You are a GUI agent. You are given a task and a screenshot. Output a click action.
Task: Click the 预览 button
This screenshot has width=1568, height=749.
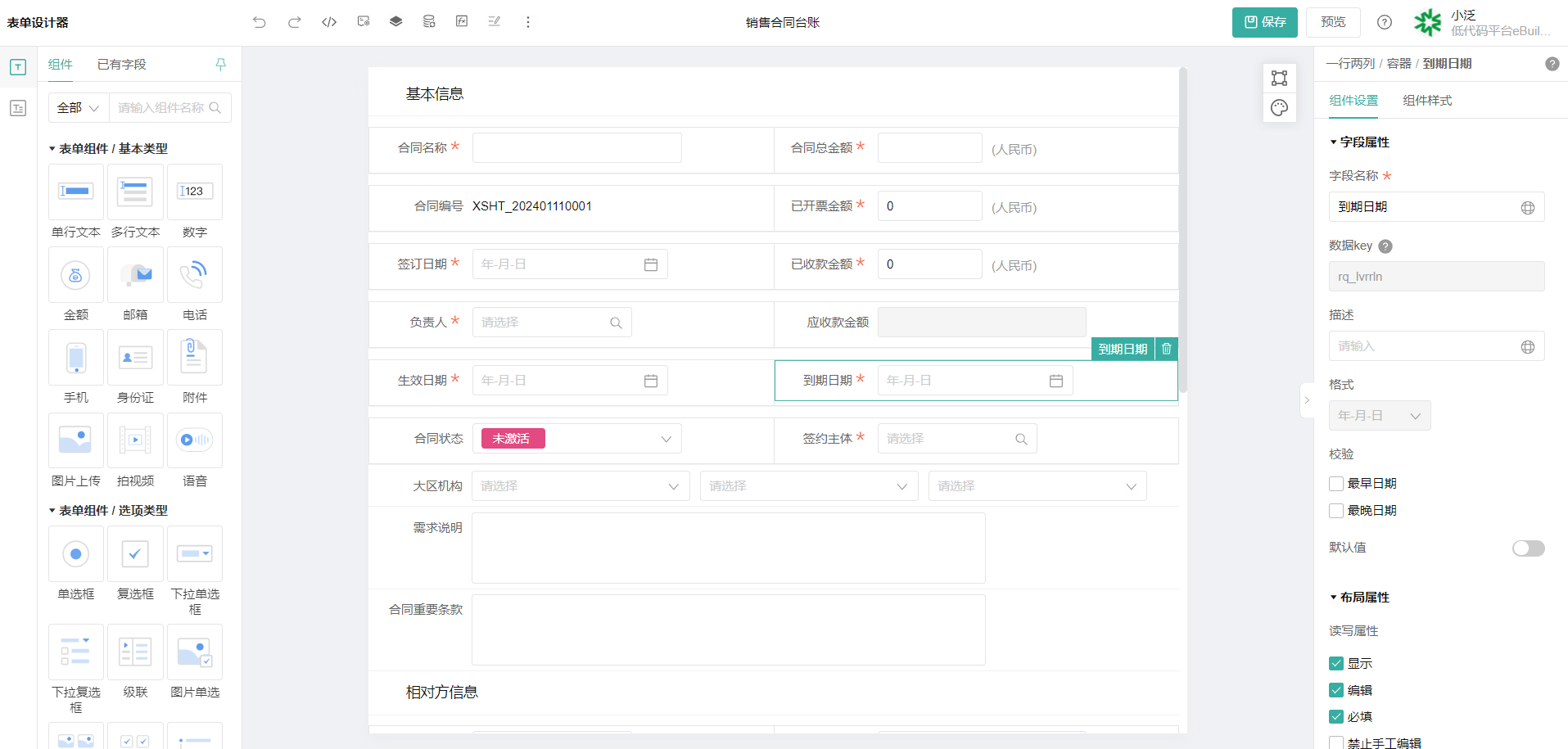(x=1333, y=22)
